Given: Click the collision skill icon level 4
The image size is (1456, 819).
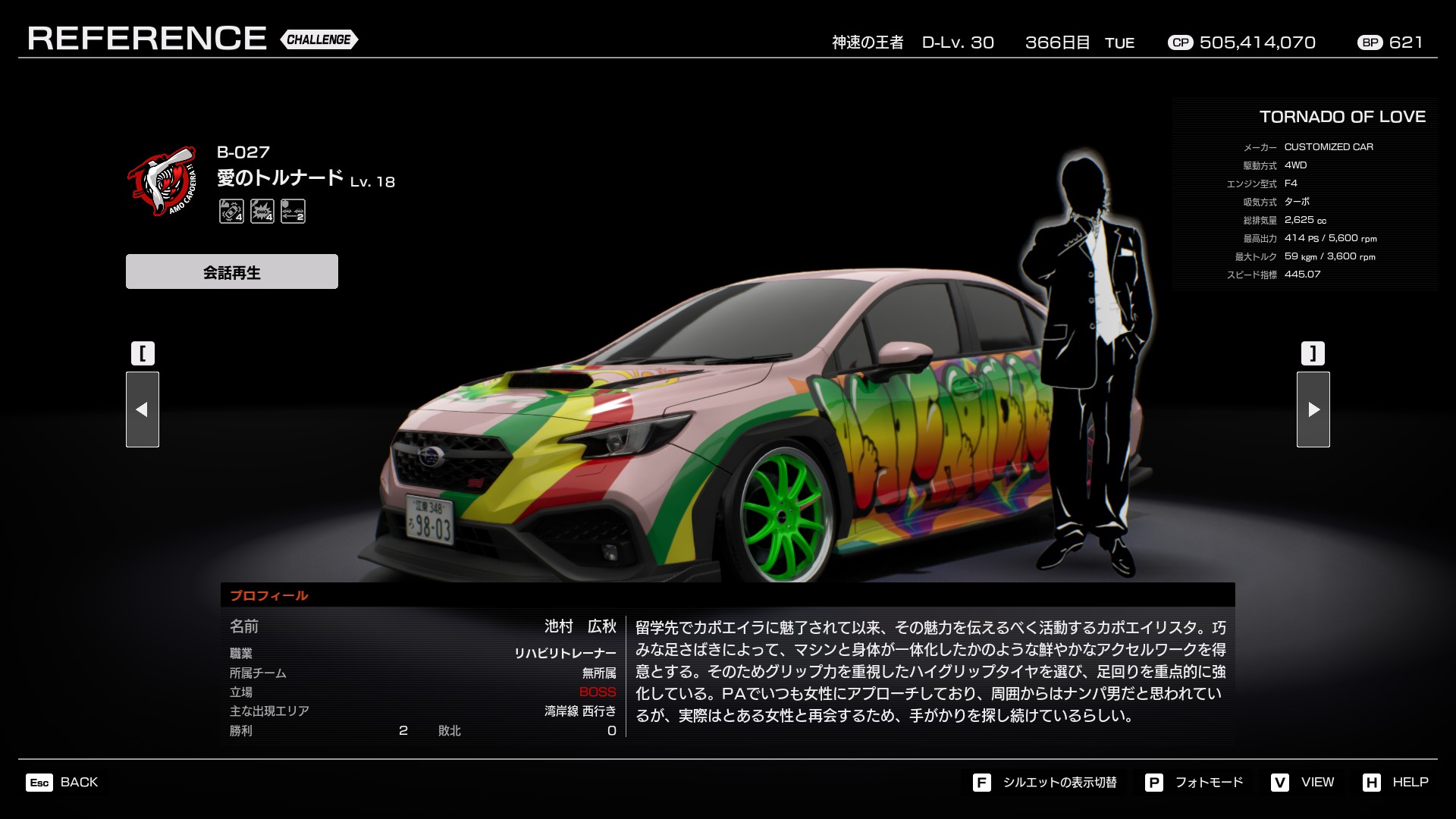Looking at the screenshot, I should (x=231, y=211).
